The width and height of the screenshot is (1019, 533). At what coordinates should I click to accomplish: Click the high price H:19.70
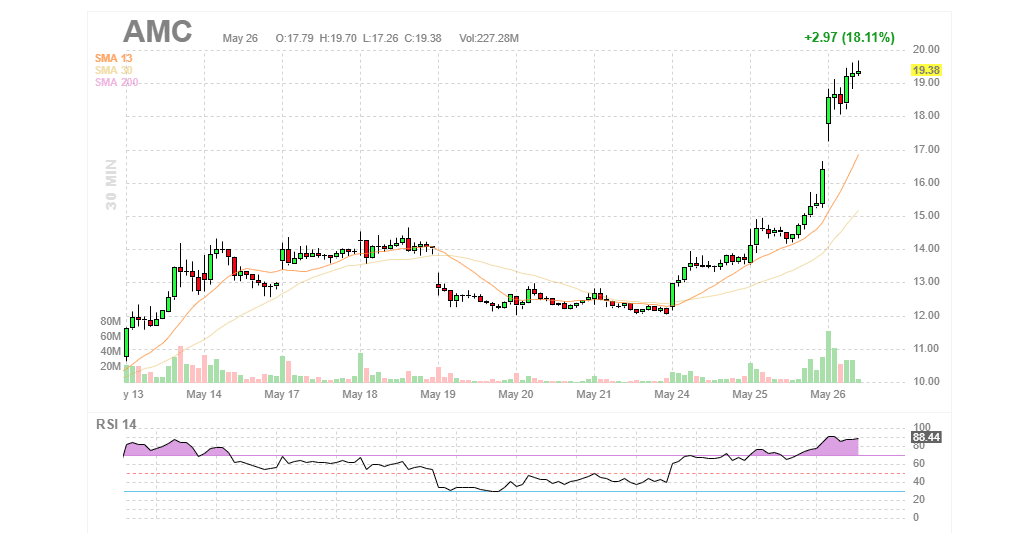click(338, 38)
